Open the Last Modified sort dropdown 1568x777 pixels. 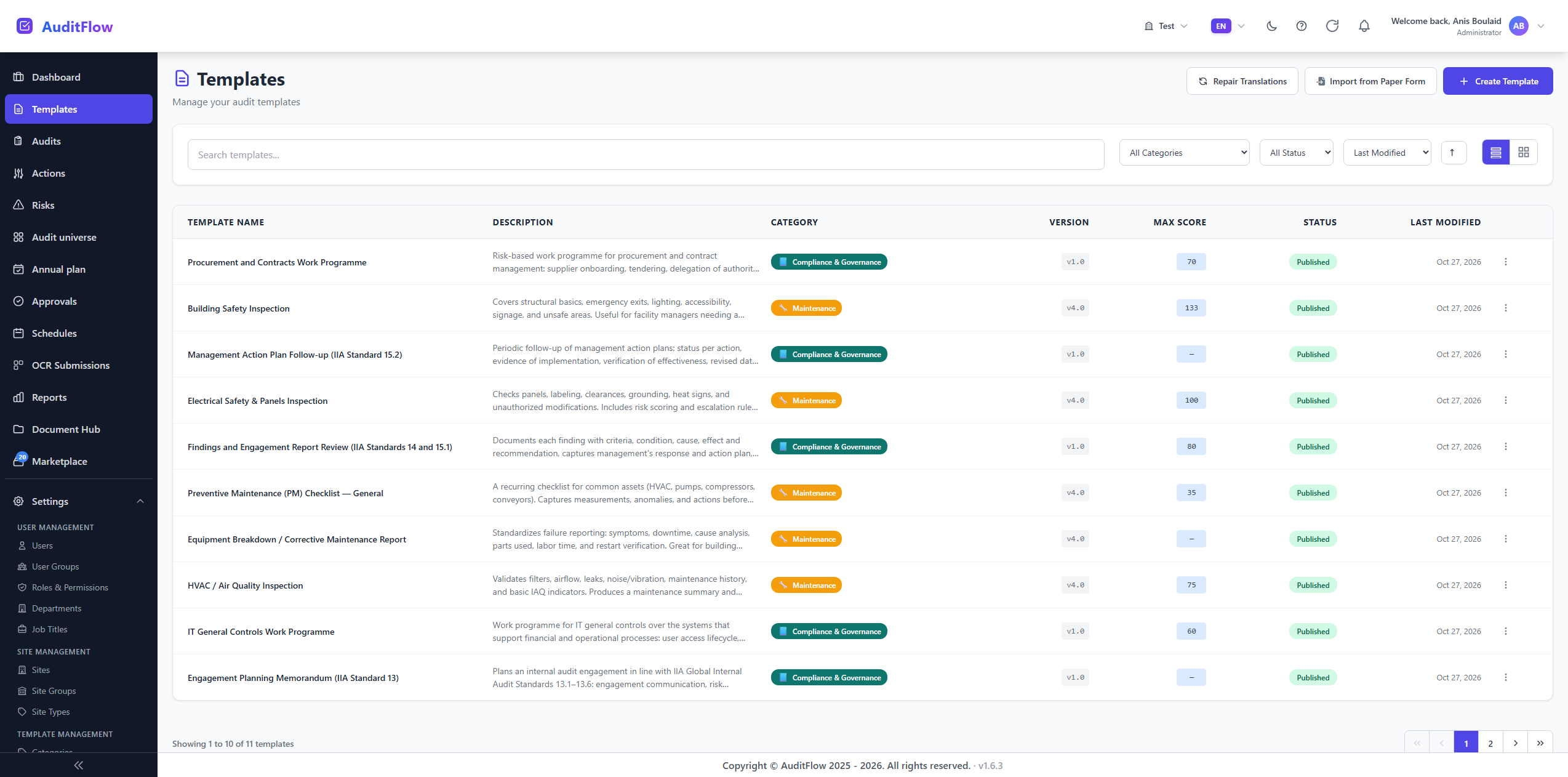1387,153
